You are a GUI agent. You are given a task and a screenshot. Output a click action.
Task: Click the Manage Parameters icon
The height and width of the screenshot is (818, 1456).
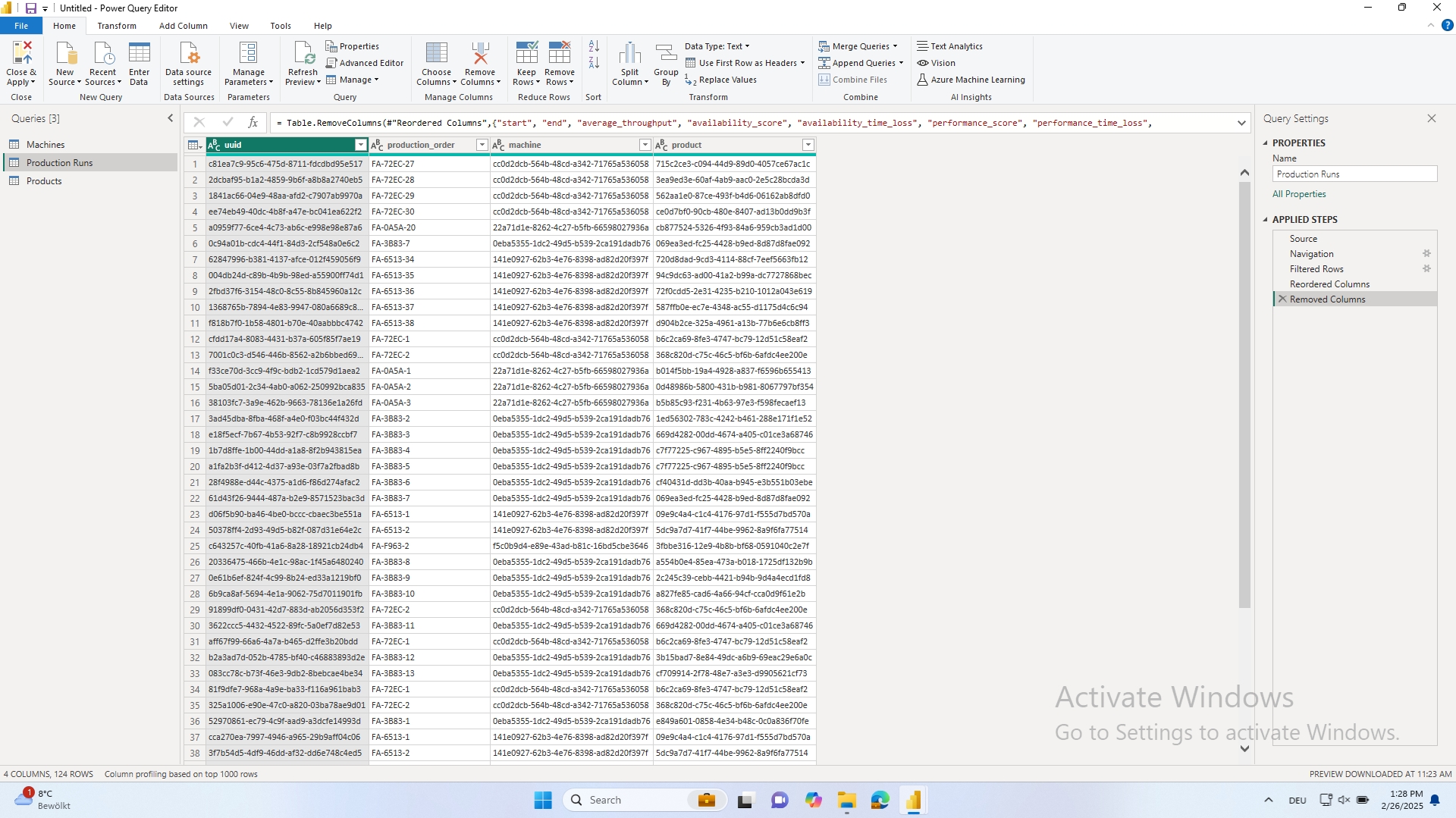[248, 54]
